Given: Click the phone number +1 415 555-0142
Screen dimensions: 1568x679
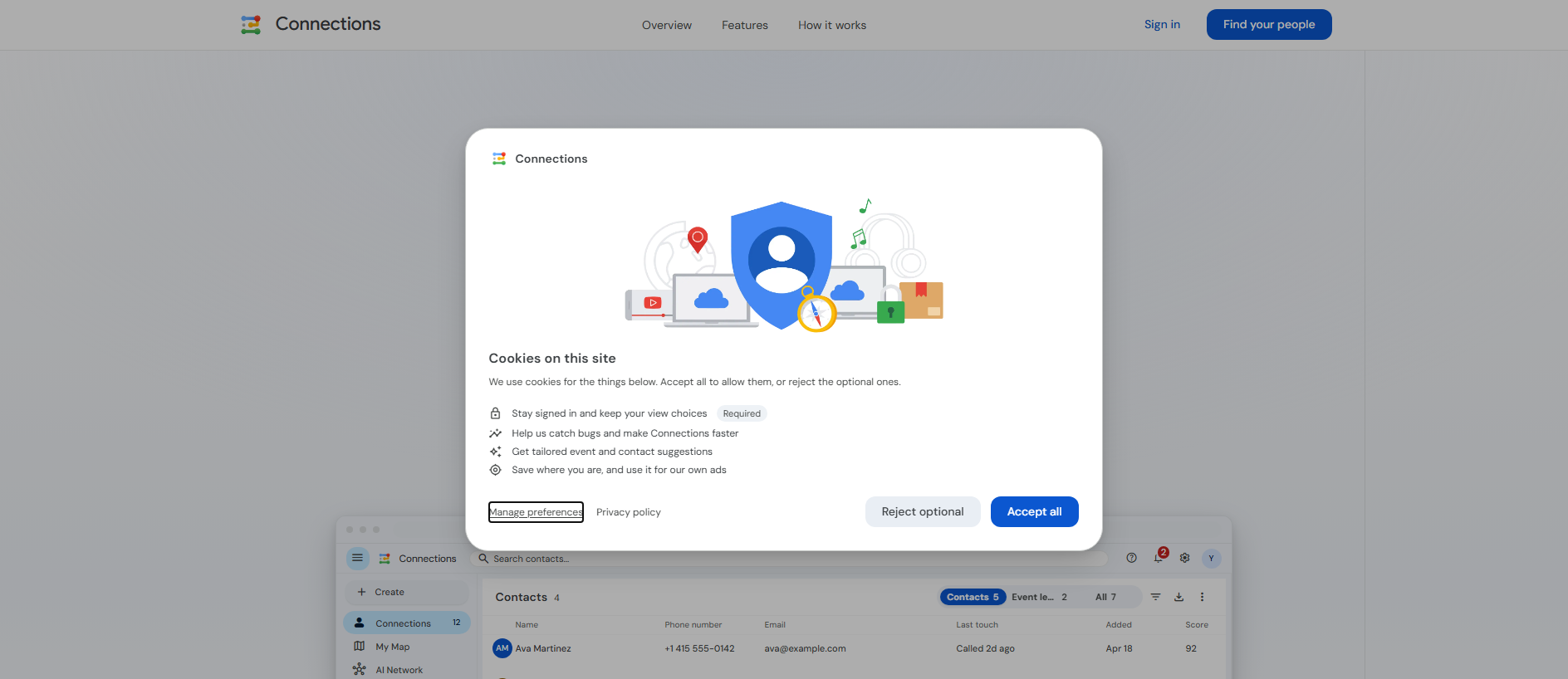Looking at the screenshot, I should point(700,648).
